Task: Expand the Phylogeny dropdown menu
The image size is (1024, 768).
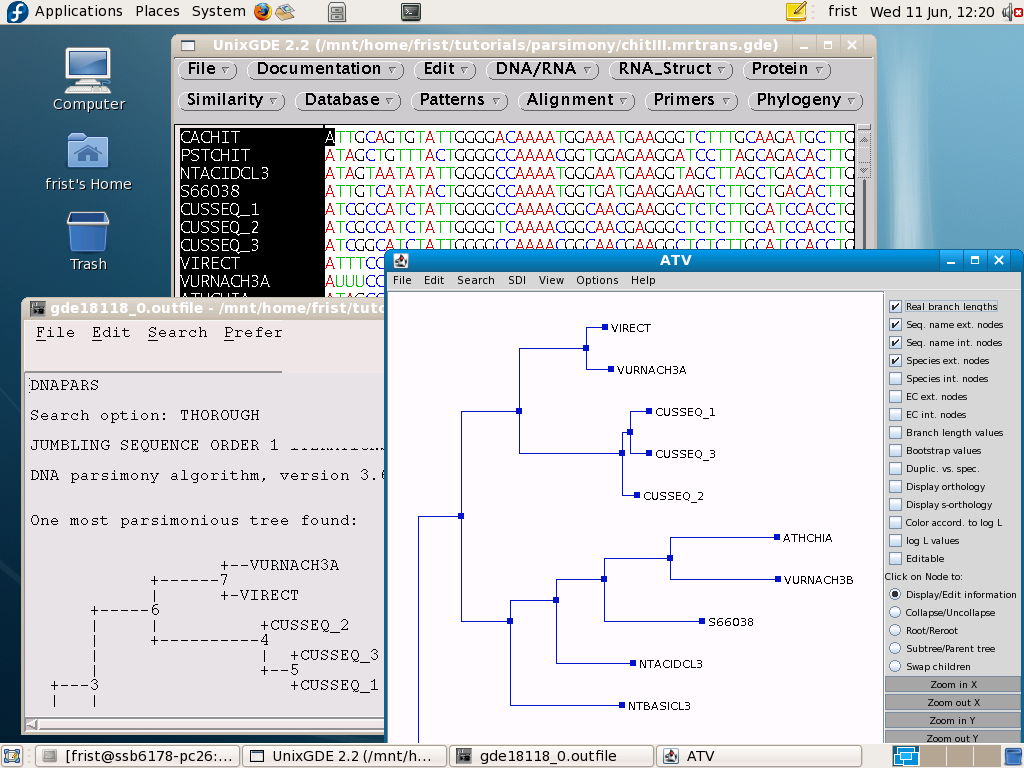Action: (808, 100)
